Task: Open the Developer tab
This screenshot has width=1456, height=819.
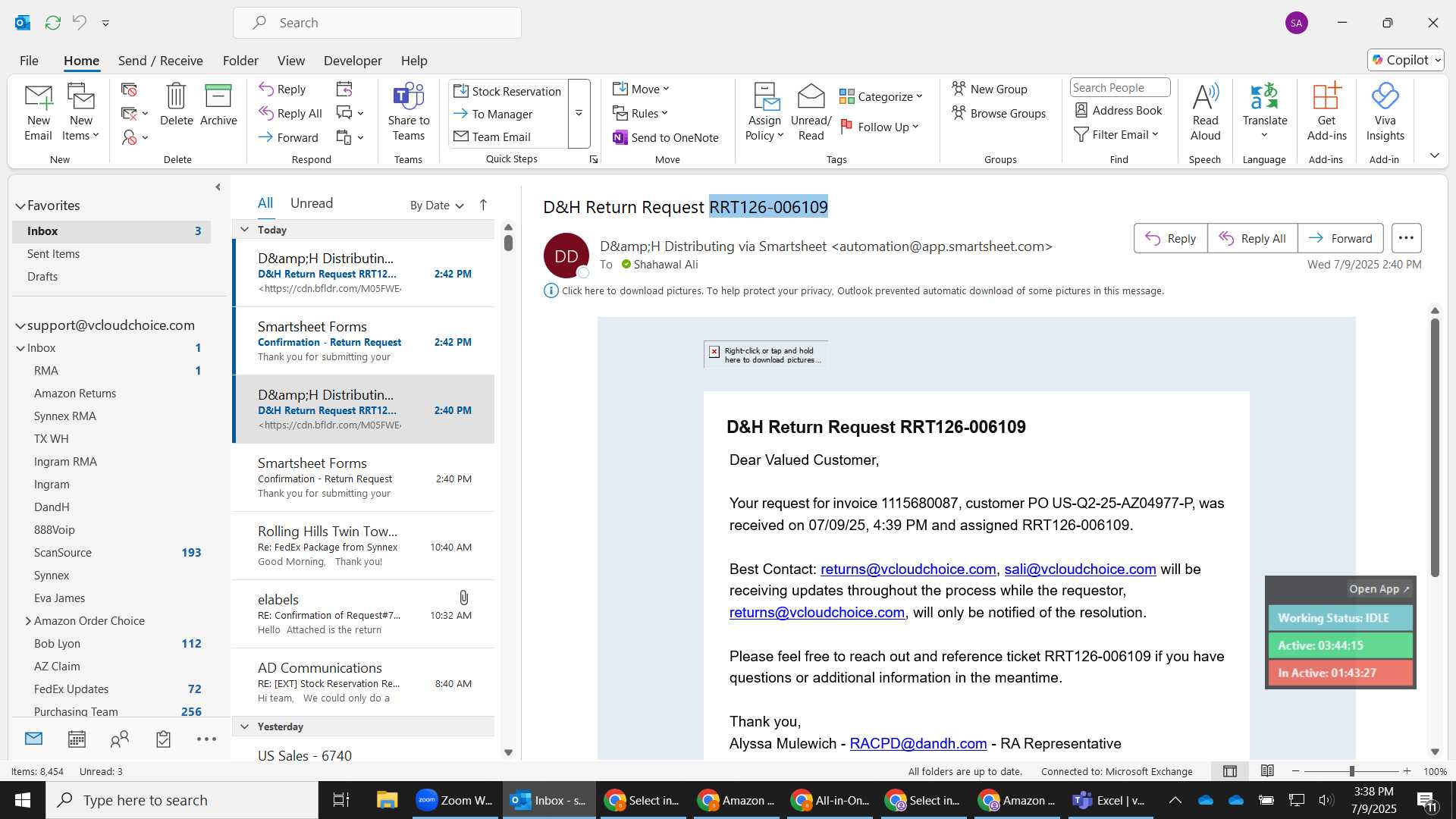Action: 353,61
